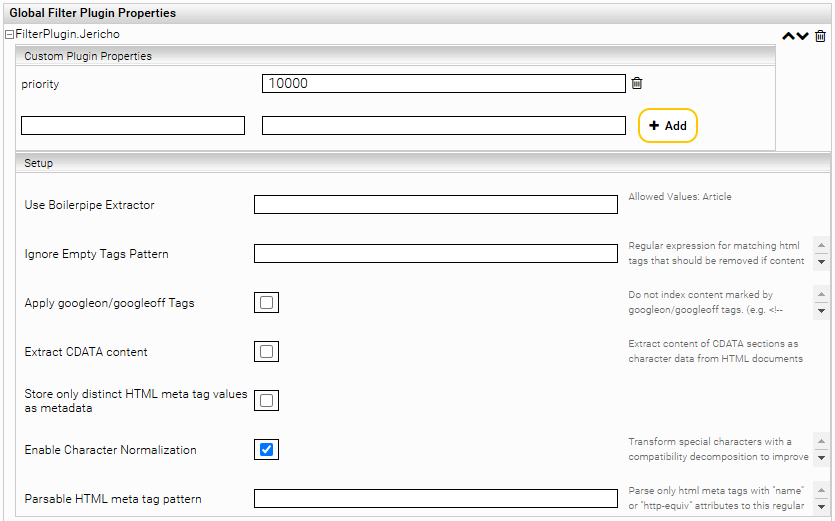This screenshot has height=521, width=835.
Task: Enable Extract CDATA content checkbox
Action: click(x=266, y=352)
